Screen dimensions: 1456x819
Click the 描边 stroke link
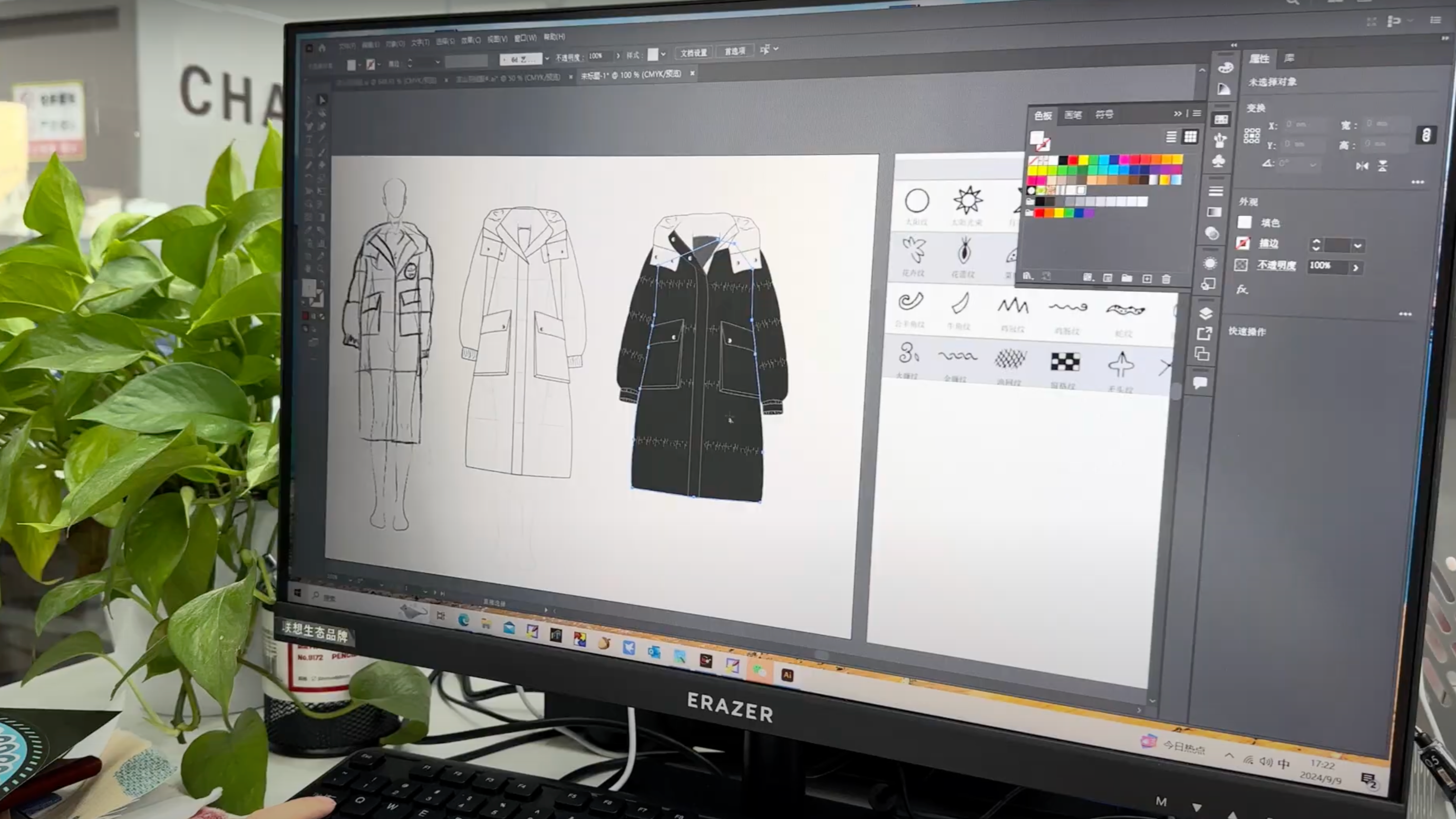click(x=1268, y=243)
